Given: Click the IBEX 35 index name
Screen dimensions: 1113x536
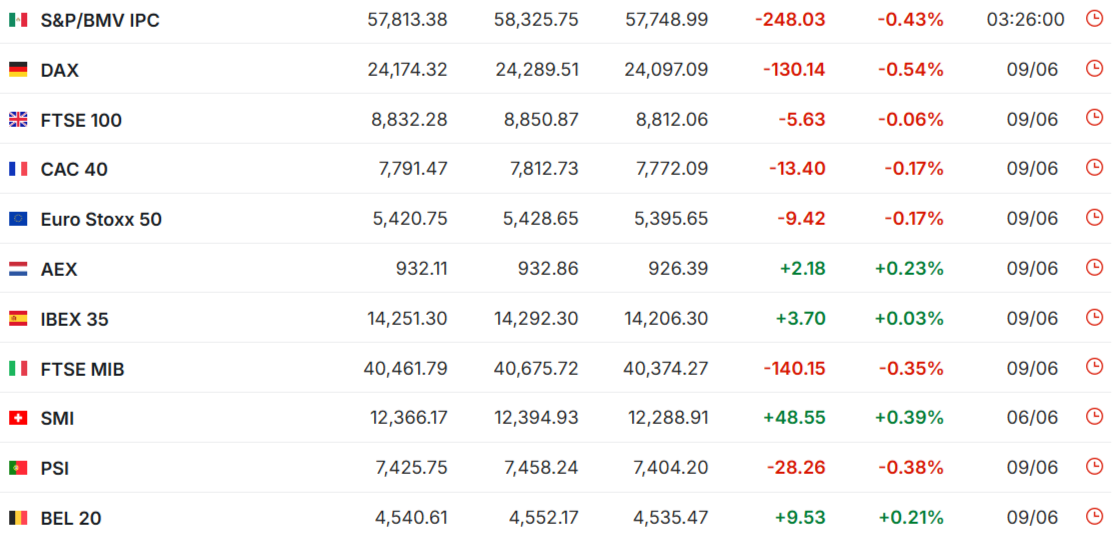Looking at the screenshot, I should pos(75,320).
